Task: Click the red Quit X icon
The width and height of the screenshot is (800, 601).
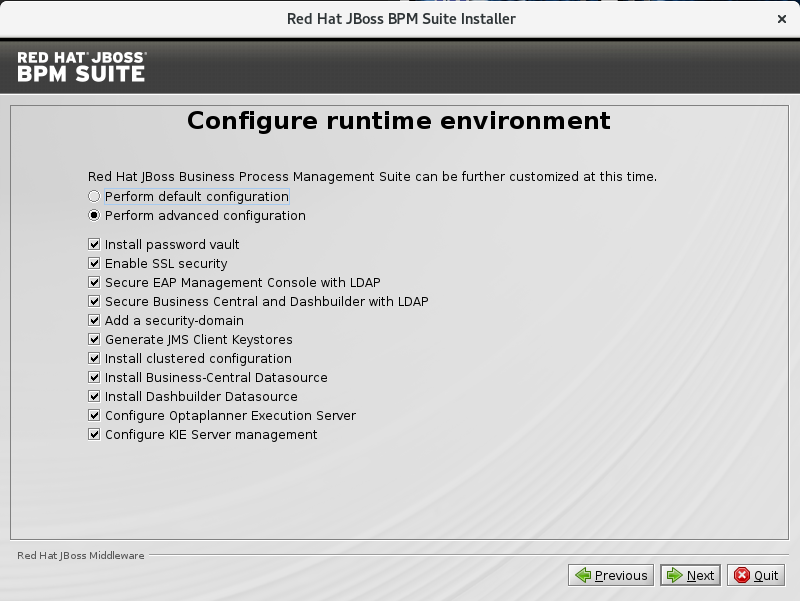Action: tap(742, 575)
